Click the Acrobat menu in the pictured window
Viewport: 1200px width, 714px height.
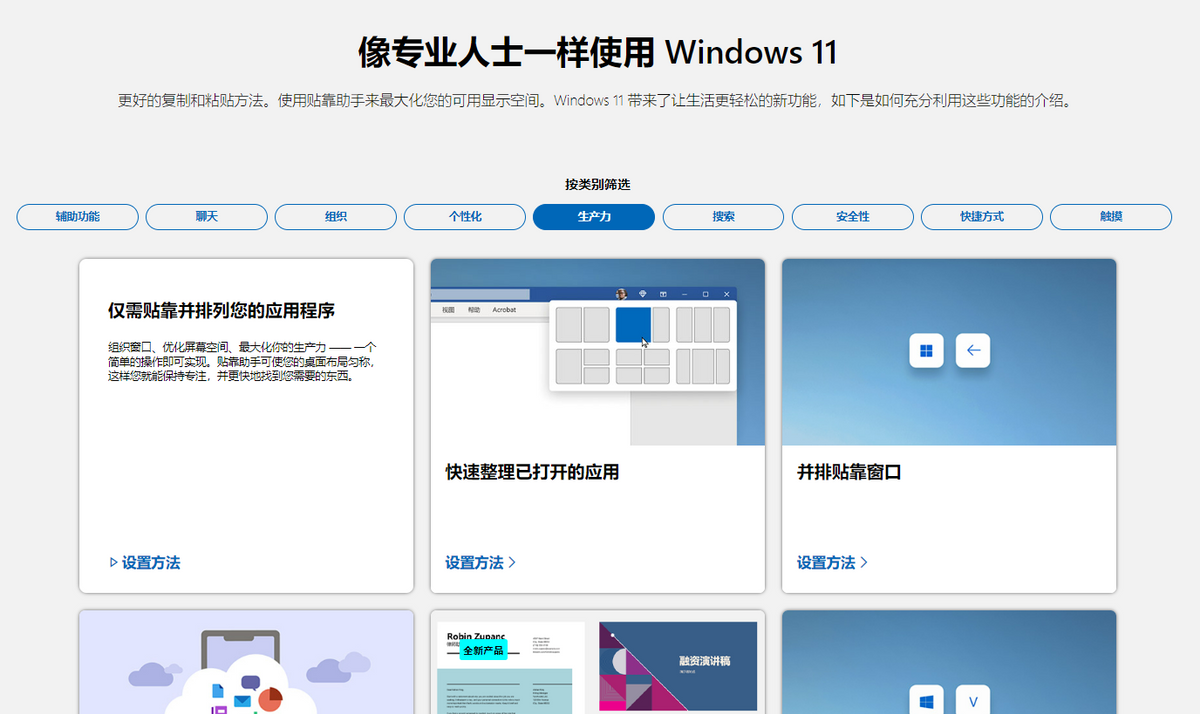coord(504,310)
